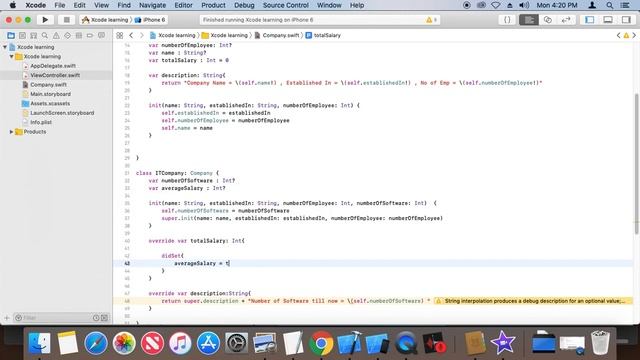Image resolution: width=640 pixels, height=360 pixels.
Task: Open the issue navigator
Action: (56, 36)
